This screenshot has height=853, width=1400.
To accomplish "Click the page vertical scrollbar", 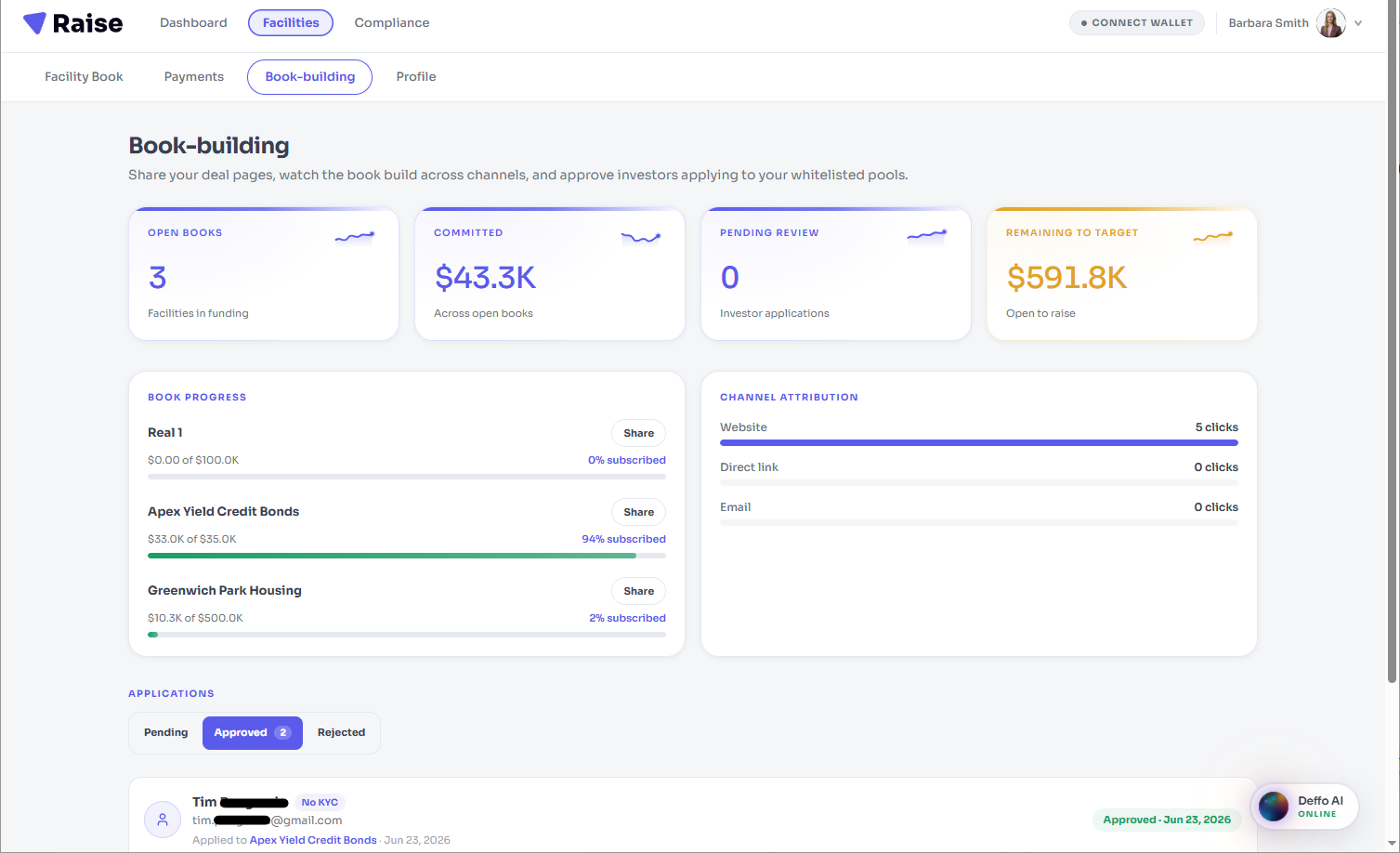I will click(x=1392, y=344).
